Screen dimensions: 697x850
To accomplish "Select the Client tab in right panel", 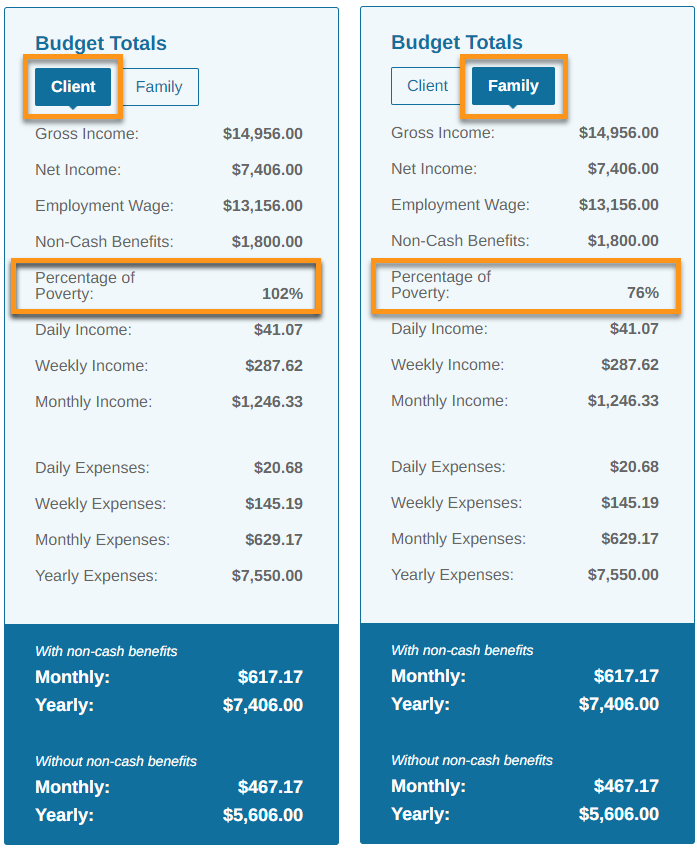I will [x=428, y=86].
